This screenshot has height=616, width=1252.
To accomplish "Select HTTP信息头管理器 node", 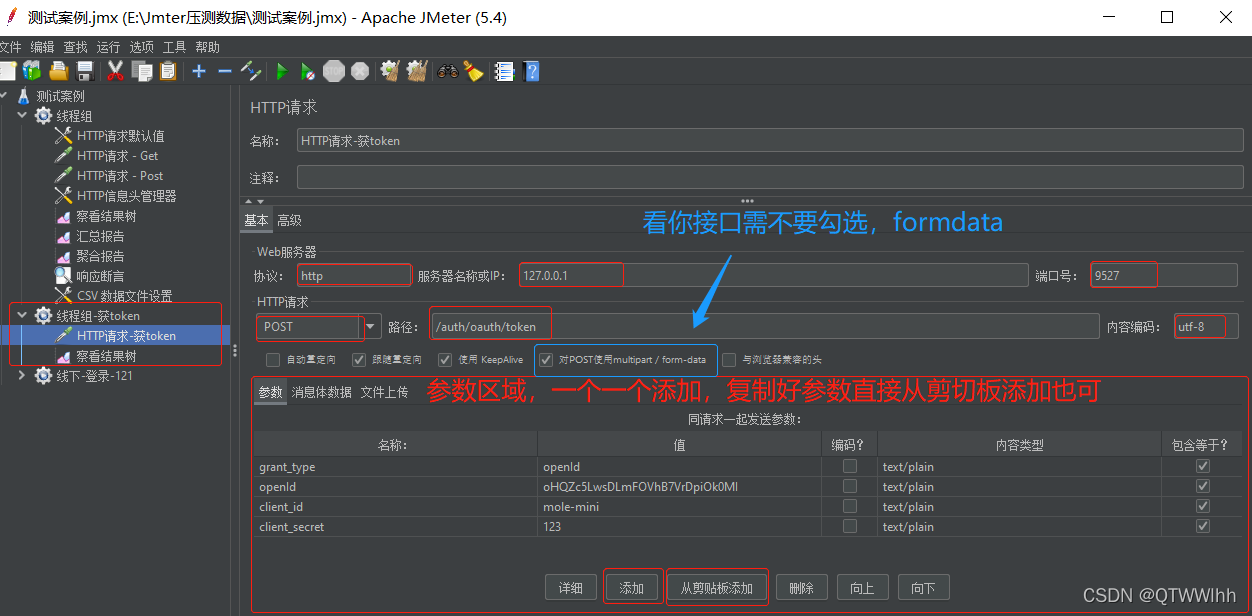I will [x=126, y=196].
